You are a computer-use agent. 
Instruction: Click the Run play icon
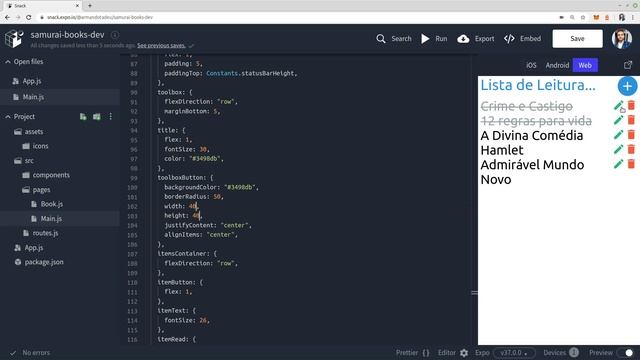(425, 39)
